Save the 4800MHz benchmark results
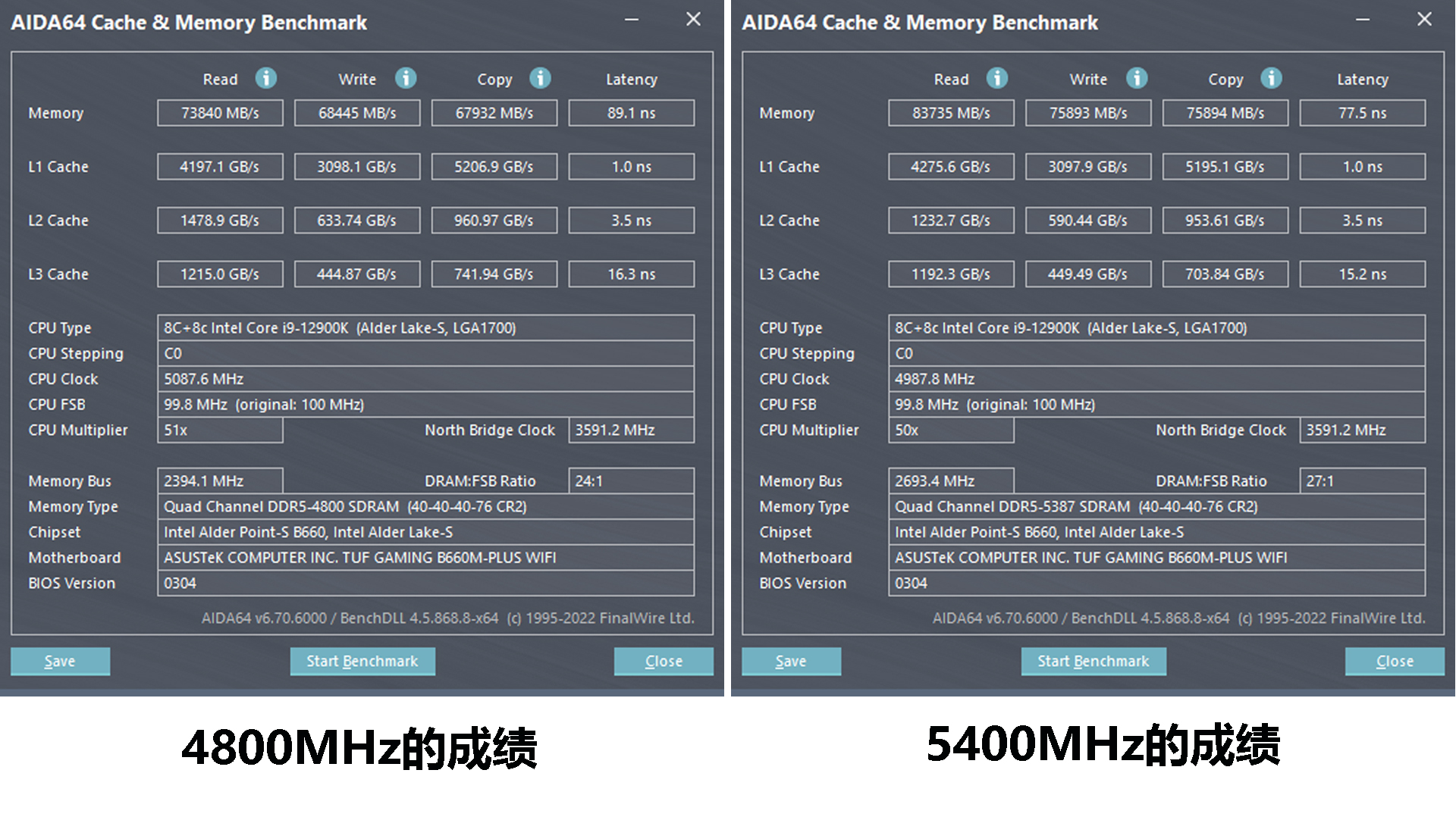Image resolution: width=1456 pixels, height=817 pixels. click(x=60, y=661)
